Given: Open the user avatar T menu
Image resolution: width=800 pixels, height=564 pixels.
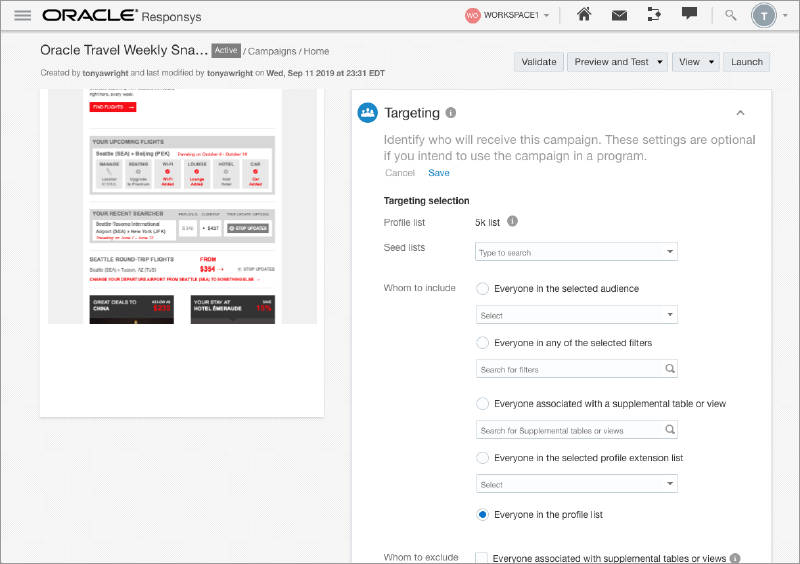Looking at the screenshot, I should click(763, 16).
